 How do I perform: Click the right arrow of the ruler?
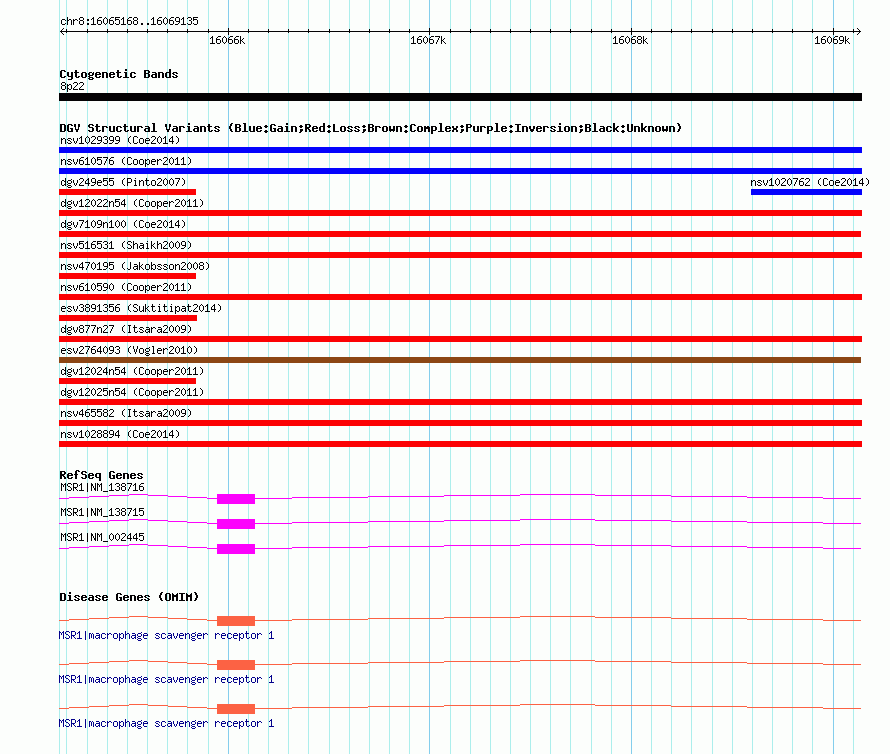coord(858,31)
